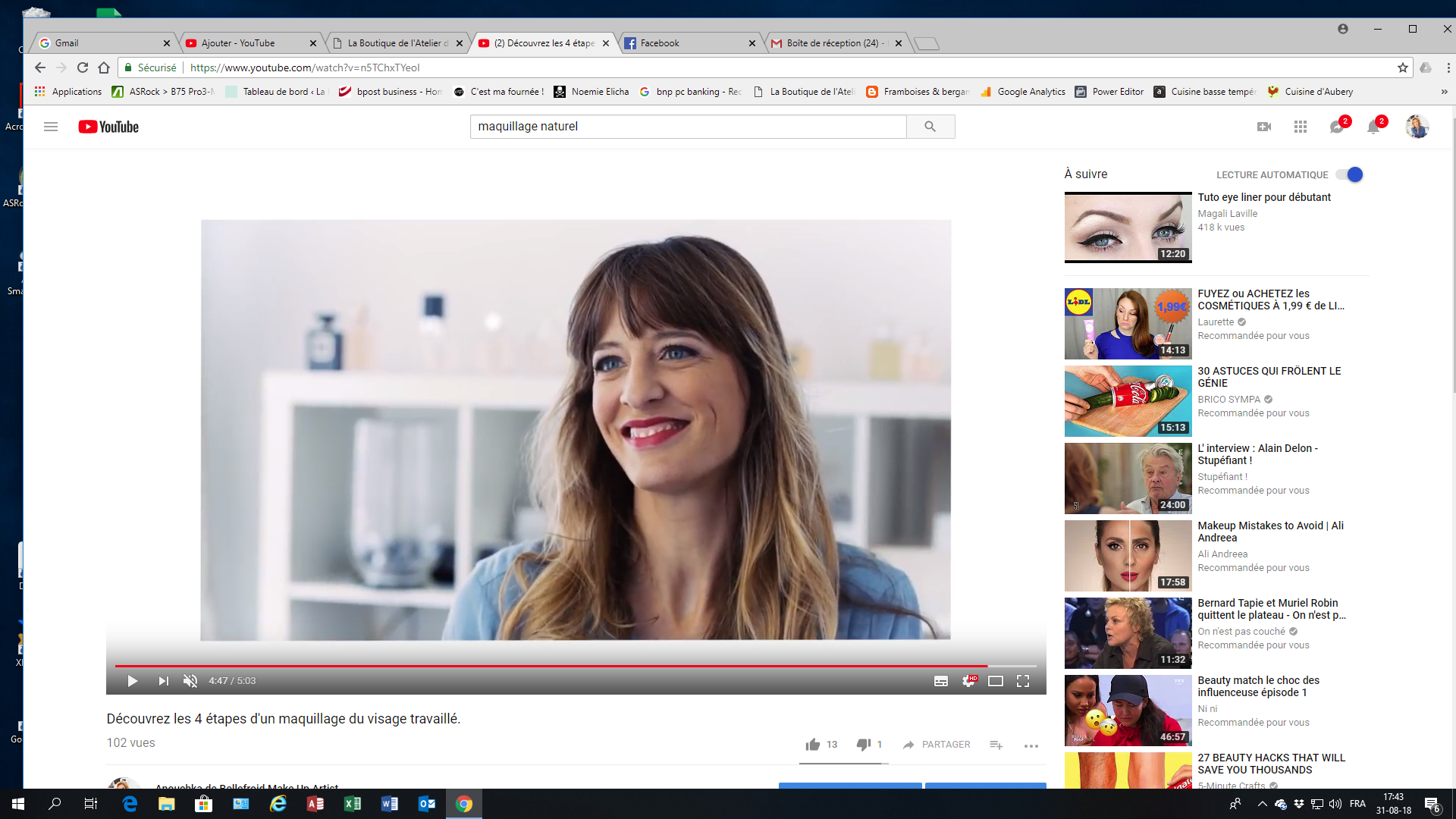Open 'L' interview : Alain Delon' video
The width and height of the screenshot is (1456, 819).
tap(1257, 454)
